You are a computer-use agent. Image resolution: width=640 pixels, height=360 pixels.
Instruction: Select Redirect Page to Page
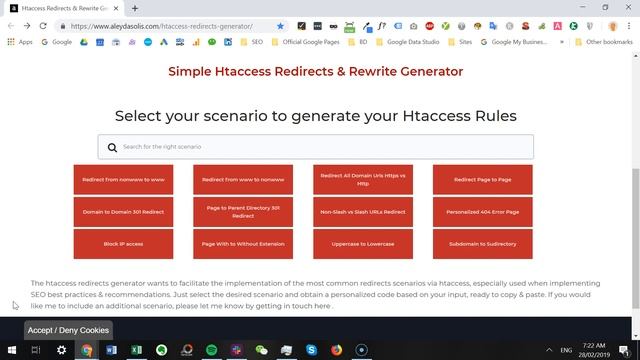pos(482,180)
